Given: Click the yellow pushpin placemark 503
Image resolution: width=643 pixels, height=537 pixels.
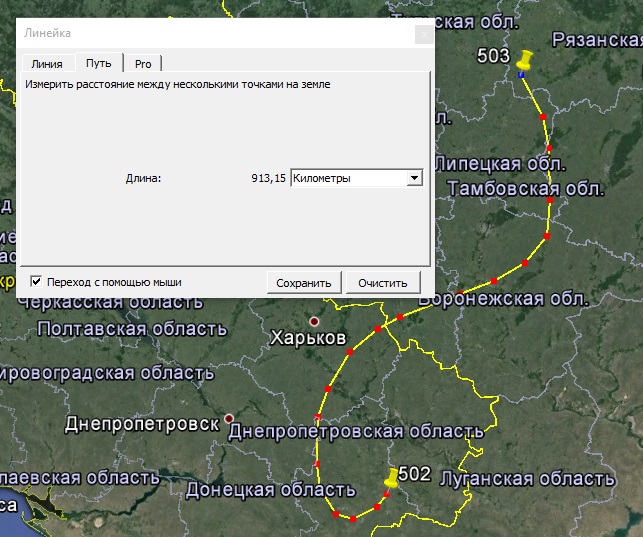Looking at the screenshot, I should (x=526, y=61).
